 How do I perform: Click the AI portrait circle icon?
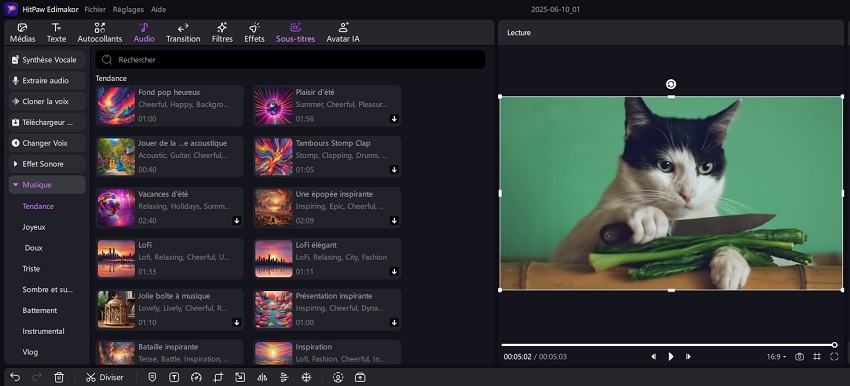(x=338, y=377)
